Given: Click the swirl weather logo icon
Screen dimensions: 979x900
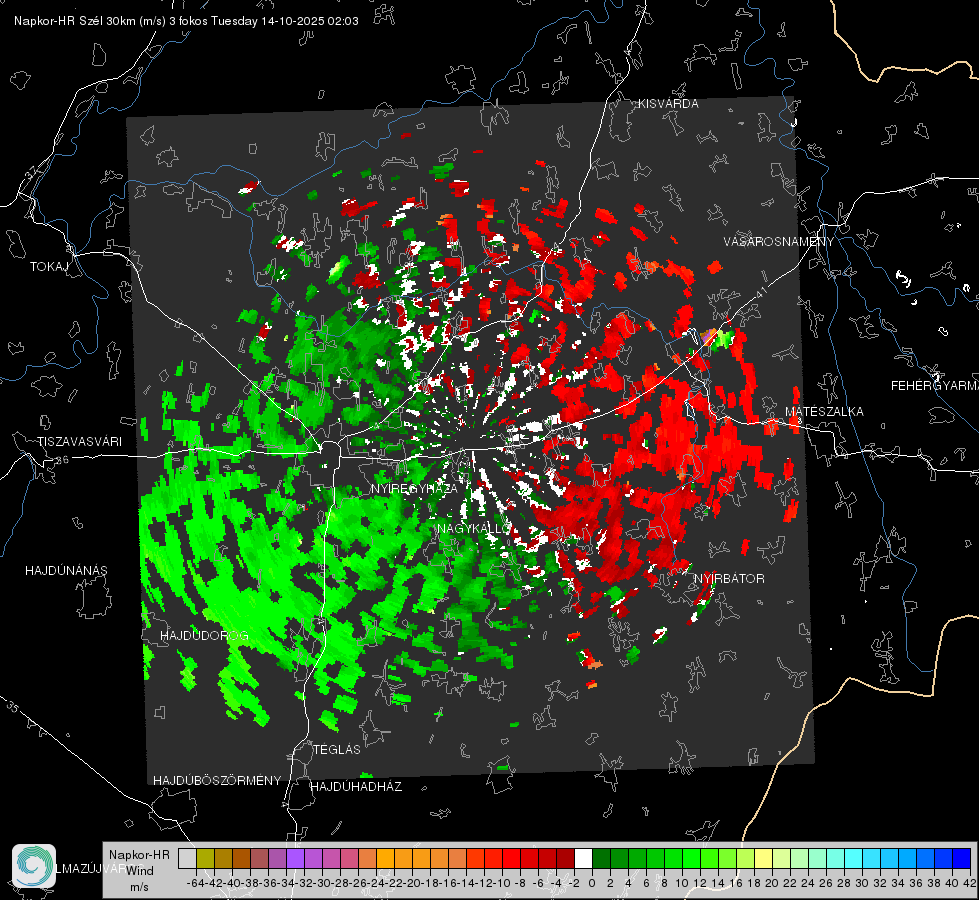Looking at the screenshot, I should click(34, 866).
